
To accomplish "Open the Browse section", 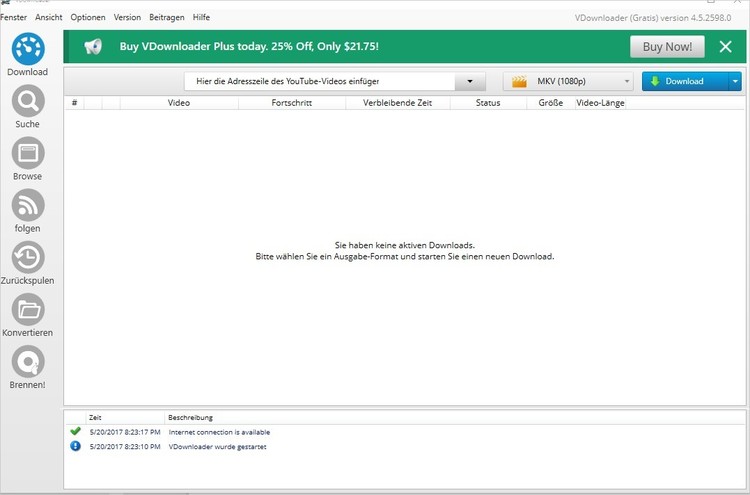I will tap(28, 159).
